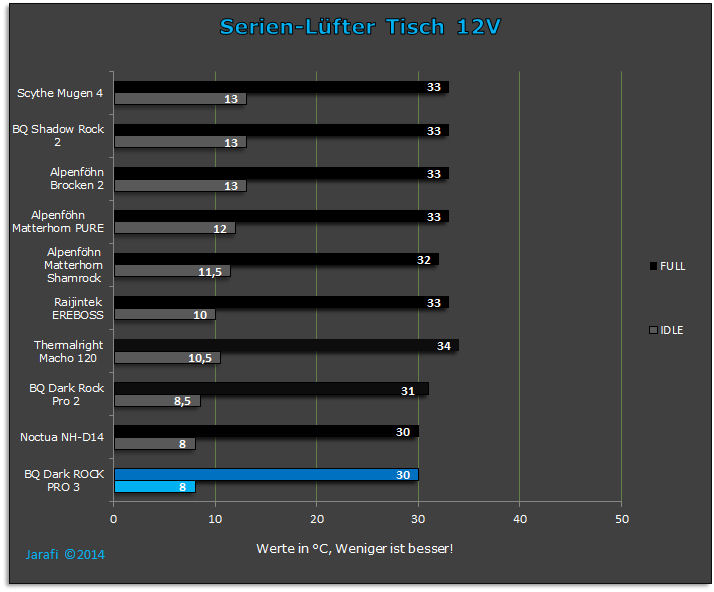Click Matterhorn PURE IDLE bar 12
The width and height of the screenshot is (714, 592).
pos(175,228)
